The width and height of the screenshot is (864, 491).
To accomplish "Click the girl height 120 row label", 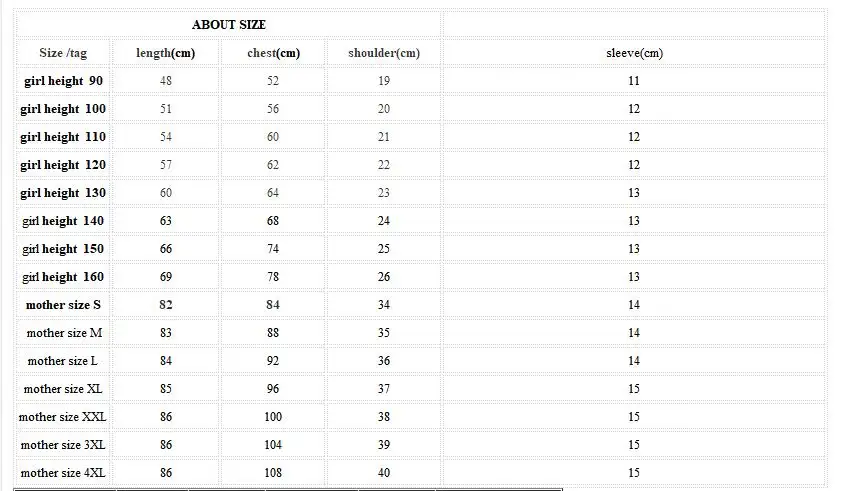I will tap(63, 165).
